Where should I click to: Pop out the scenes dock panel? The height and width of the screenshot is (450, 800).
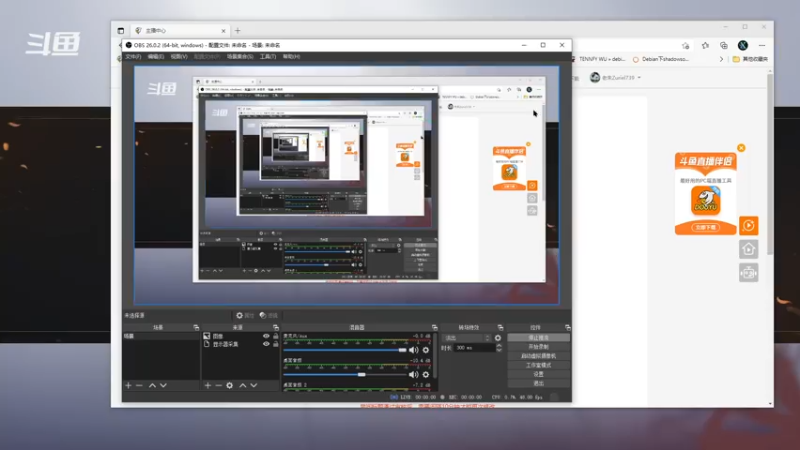(x=196, y=328)
